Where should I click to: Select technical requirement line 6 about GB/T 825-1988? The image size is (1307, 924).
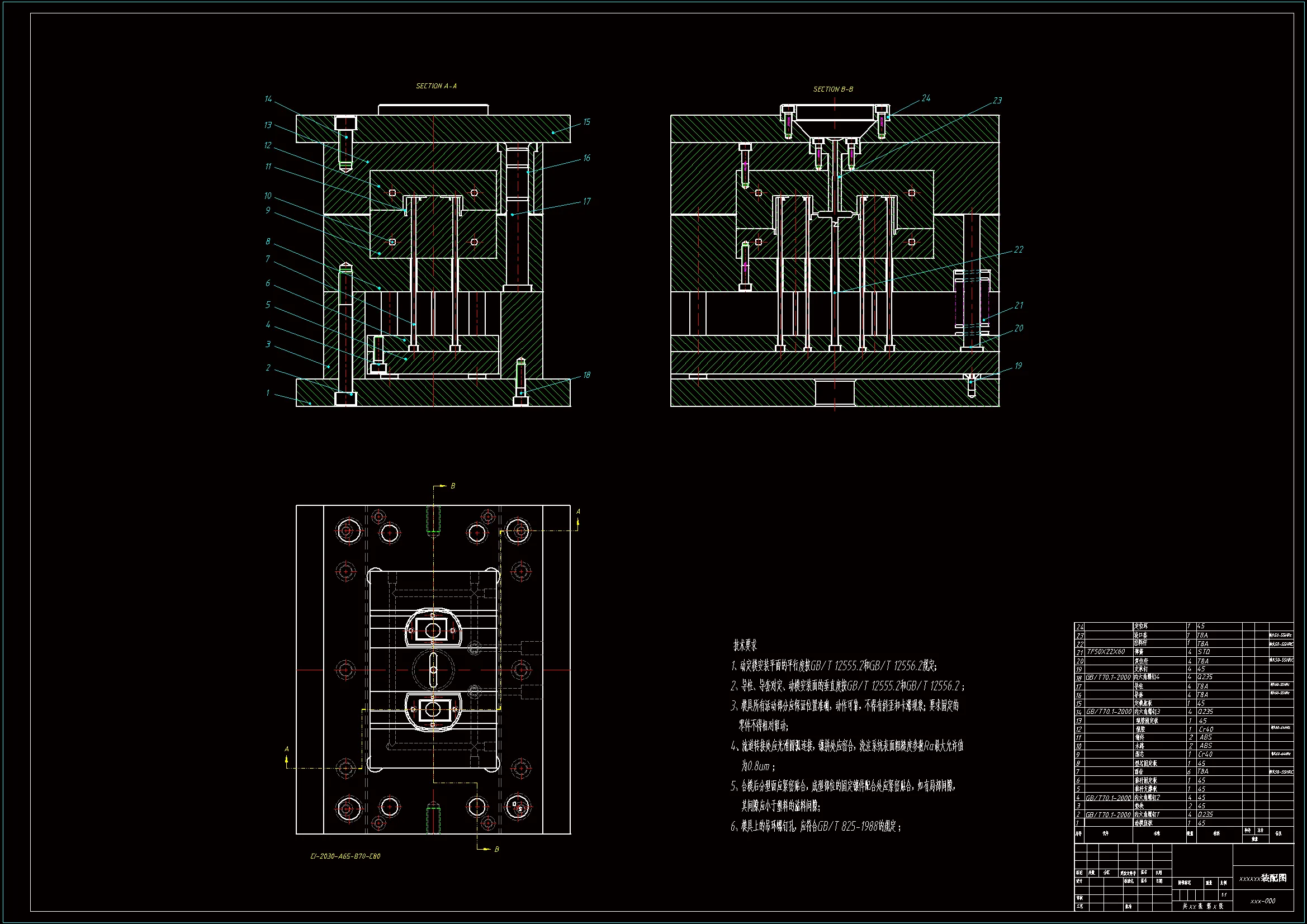pyautogui.click(x=815, y=826)
